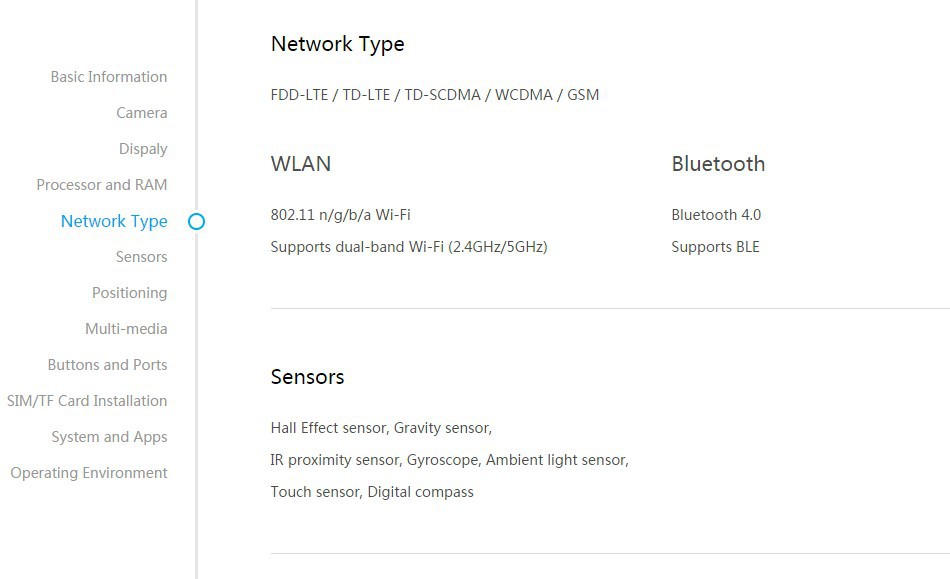Open the Positioning section
Image resolution: width=950 pixels, height=579 pixels.
(129, 293)
